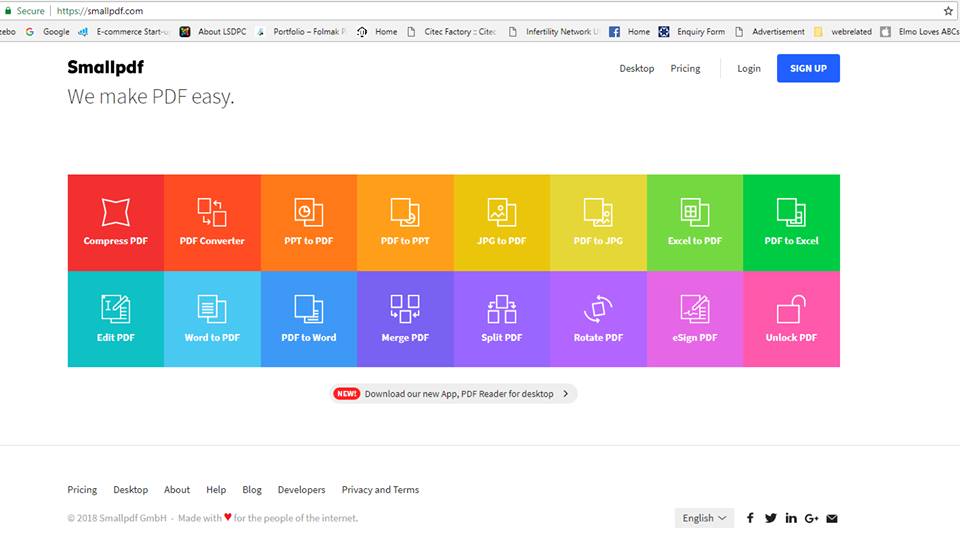The height and width of the screenshot is (539, 960).
Task: Open the Compress PDF tool
Action: [x=115, y=222]
